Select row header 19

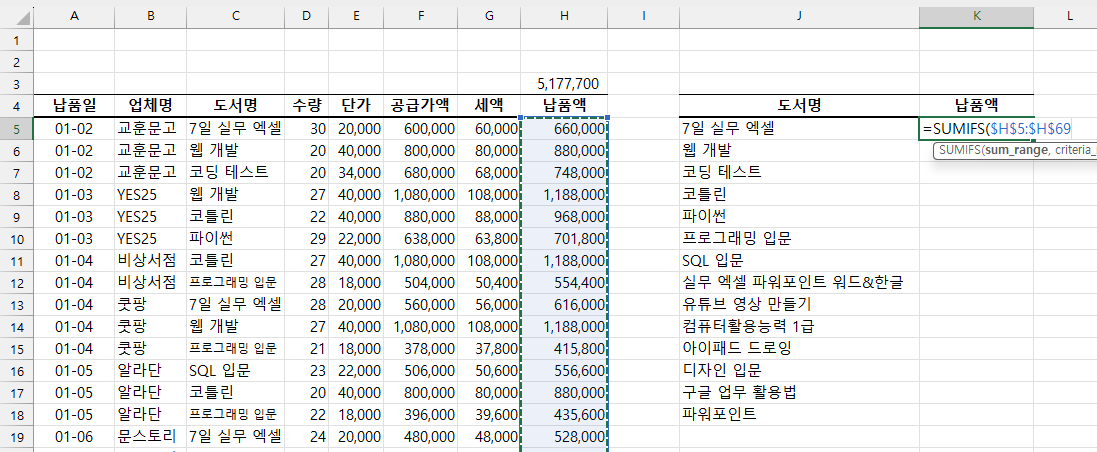pyautogui.click(x=16, y=437)
